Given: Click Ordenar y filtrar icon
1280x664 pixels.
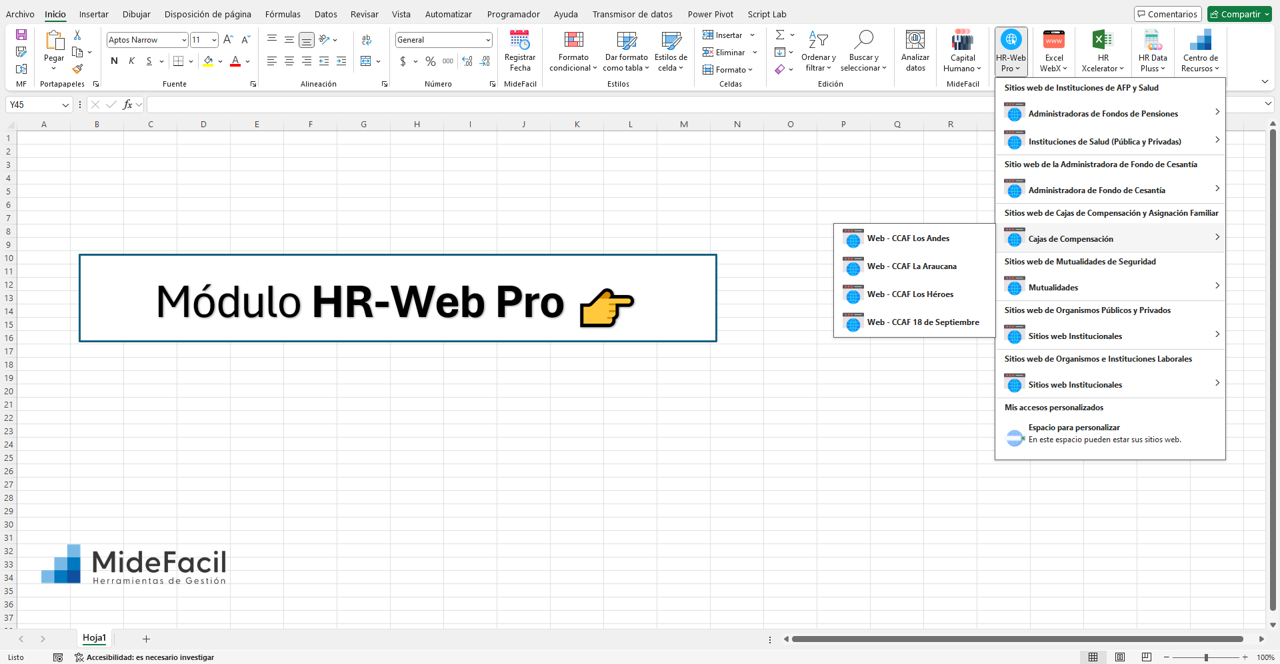Looking at the screenshot, I should [x=818, y=39].
